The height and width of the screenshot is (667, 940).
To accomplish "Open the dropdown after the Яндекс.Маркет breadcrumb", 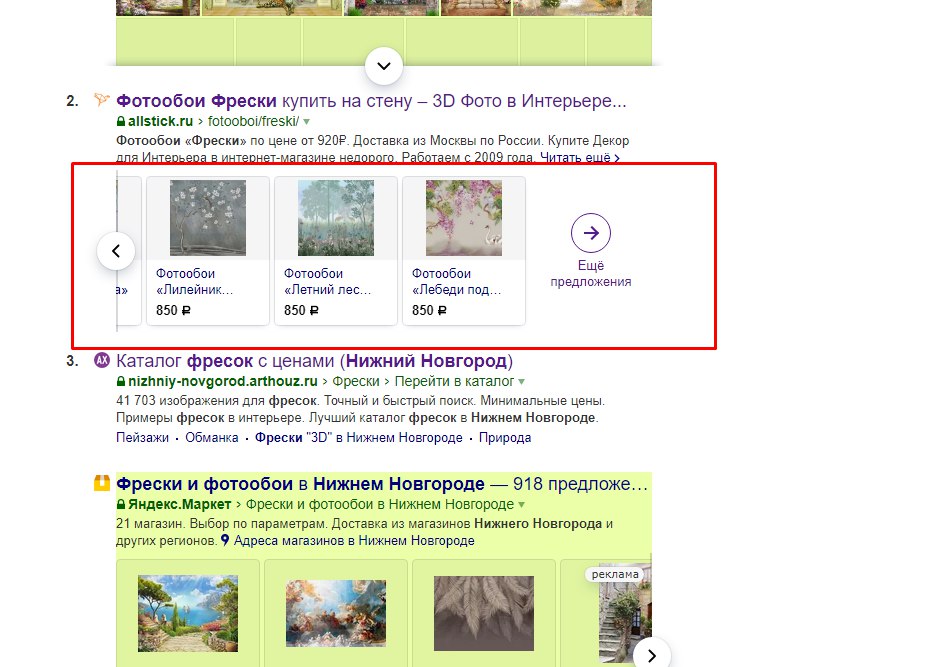I will (x=522, y=505).
